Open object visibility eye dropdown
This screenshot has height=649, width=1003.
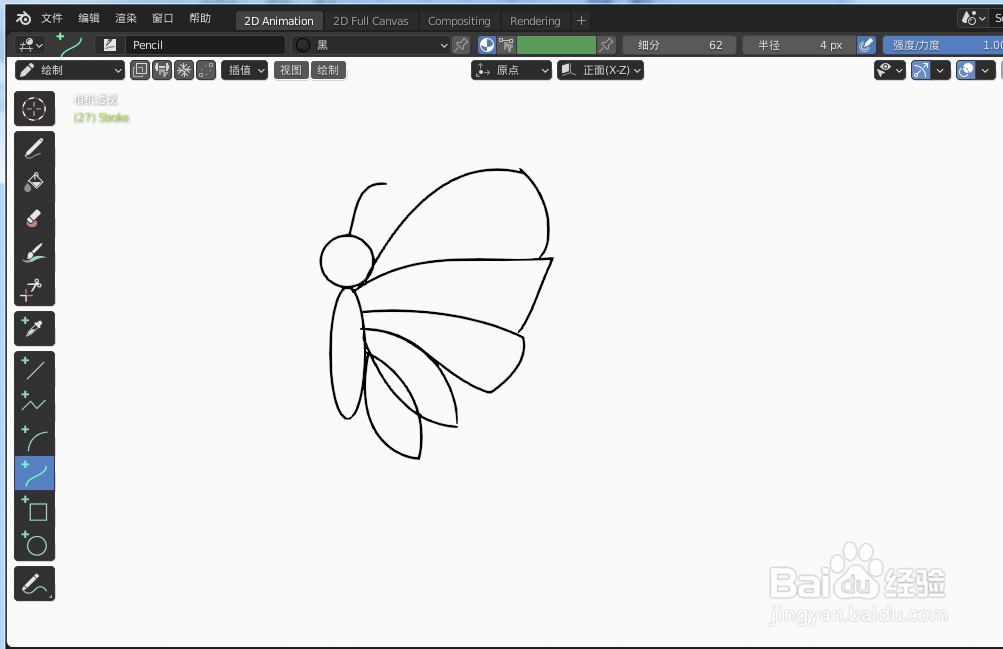click(890, 70)
